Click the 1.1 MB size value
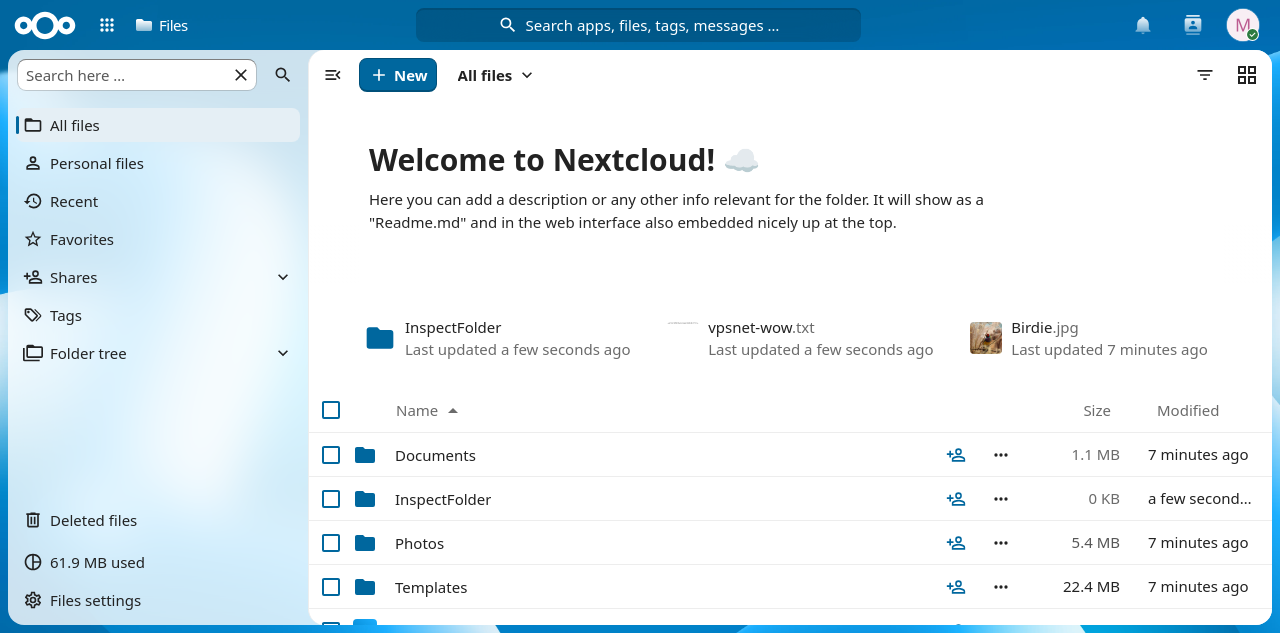The height and width of the screenshot is (633, 1280). [x=1096, y=455]
